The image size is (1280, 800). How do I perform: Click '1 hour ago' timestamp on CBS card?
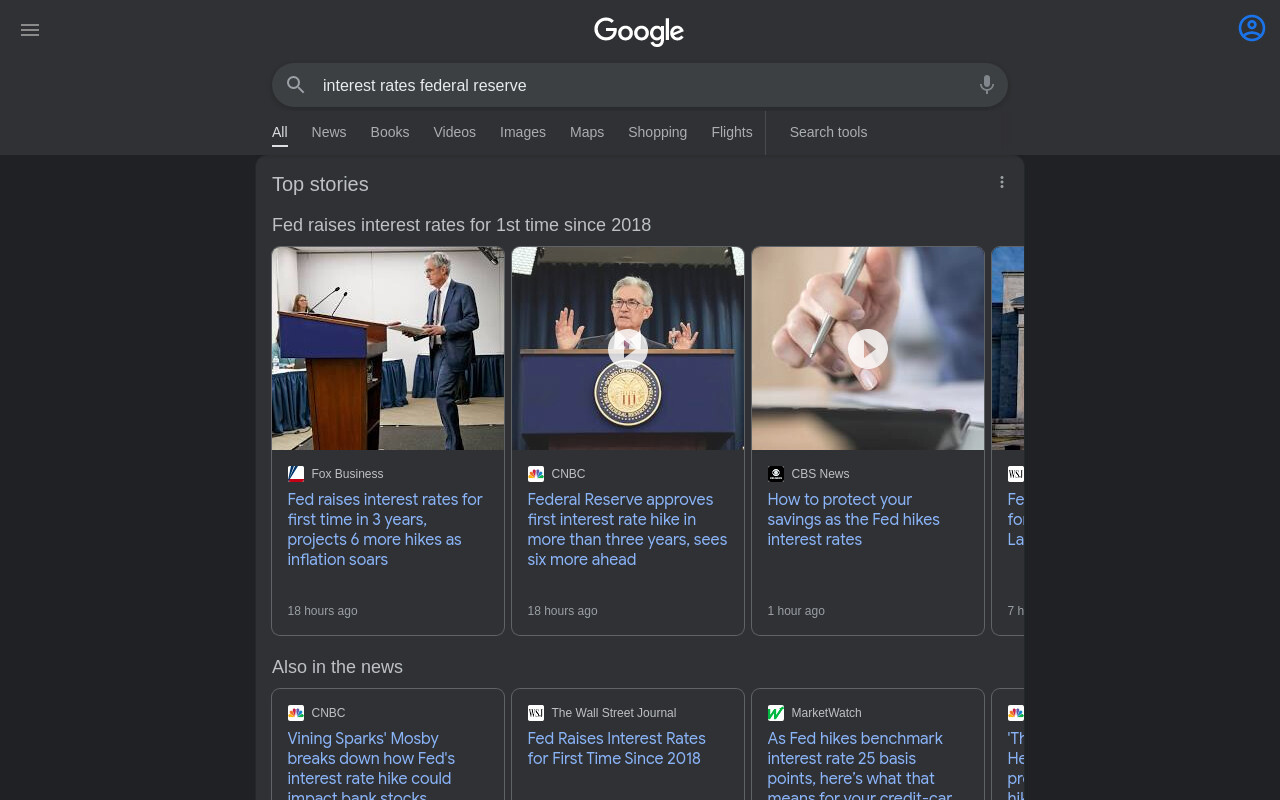[796, 611]
